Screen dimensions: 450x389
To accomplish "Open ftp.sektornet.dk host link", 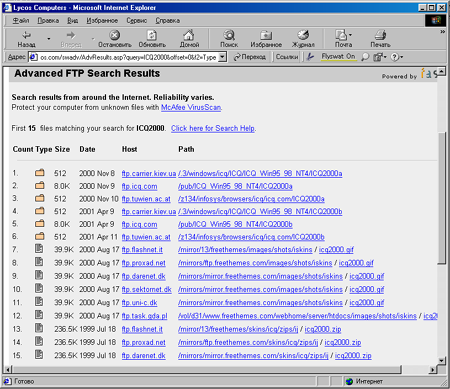I will pyautogui.click(x=146, y=289).
